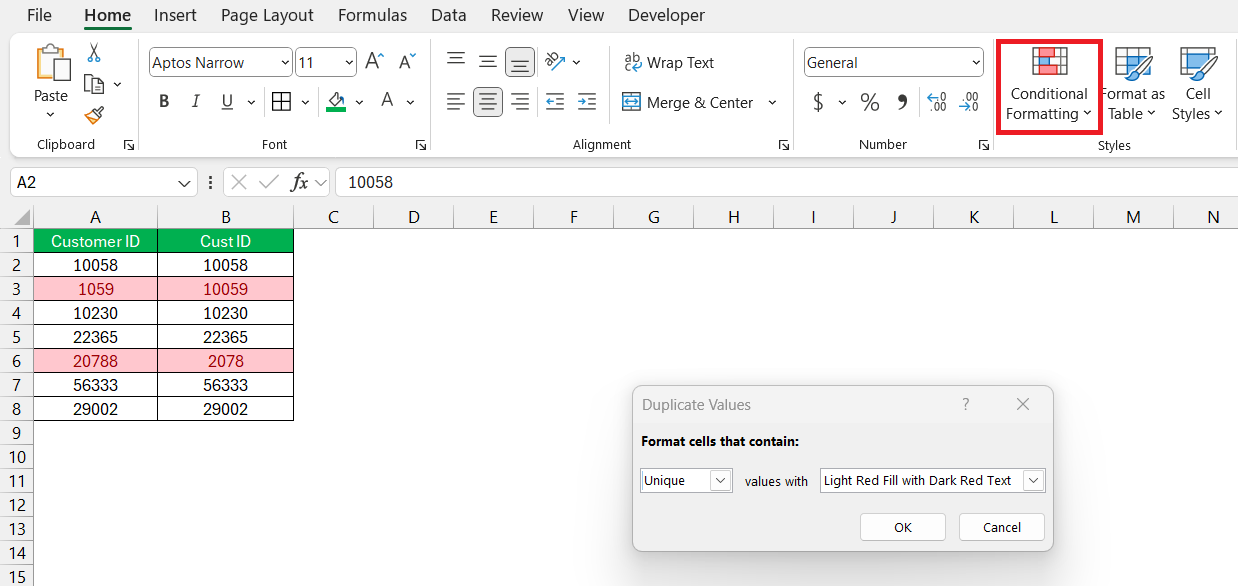
Task: Apply accounting dollar format
Action: 818,102
